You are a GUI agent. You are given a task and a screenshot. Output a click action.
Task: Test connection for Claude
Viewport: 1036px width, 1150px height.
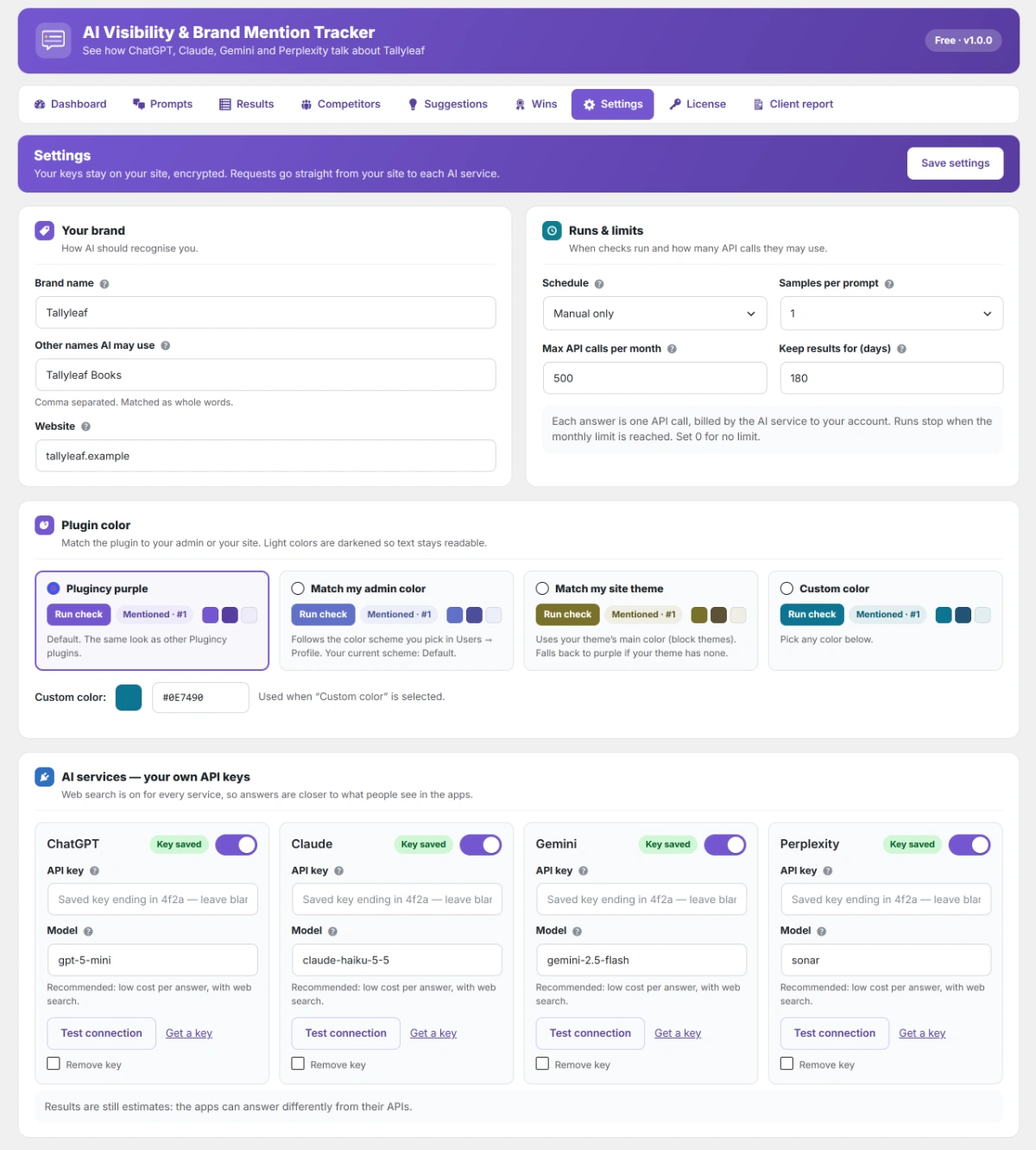[345, 1033]
